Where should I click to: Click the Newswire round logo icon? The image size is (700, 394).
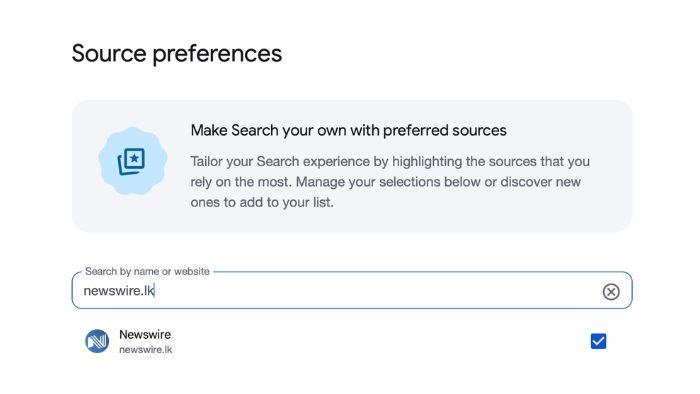pos(97,341)
